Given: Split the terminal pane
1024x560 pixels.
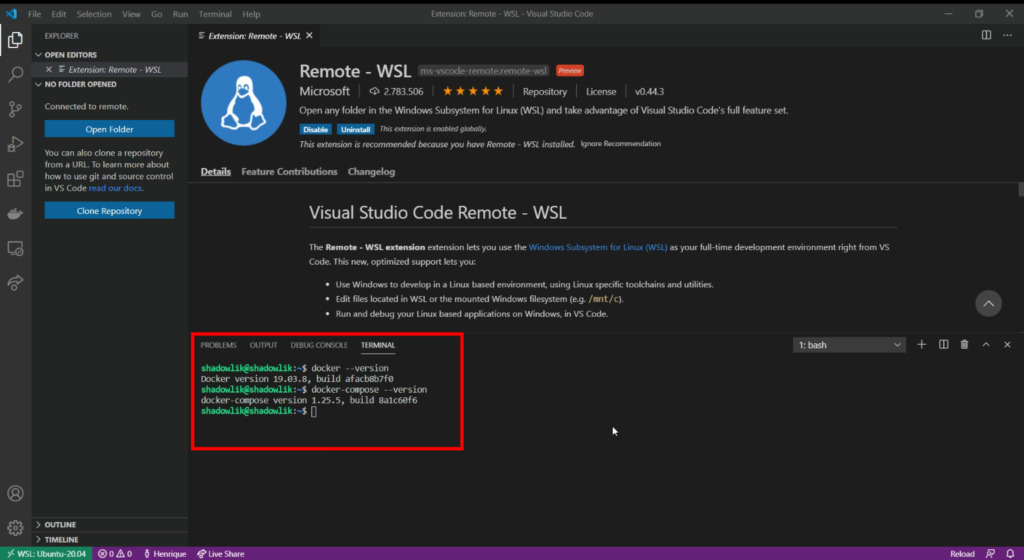Looking at the screenshot, I should [x=944, y=345].
